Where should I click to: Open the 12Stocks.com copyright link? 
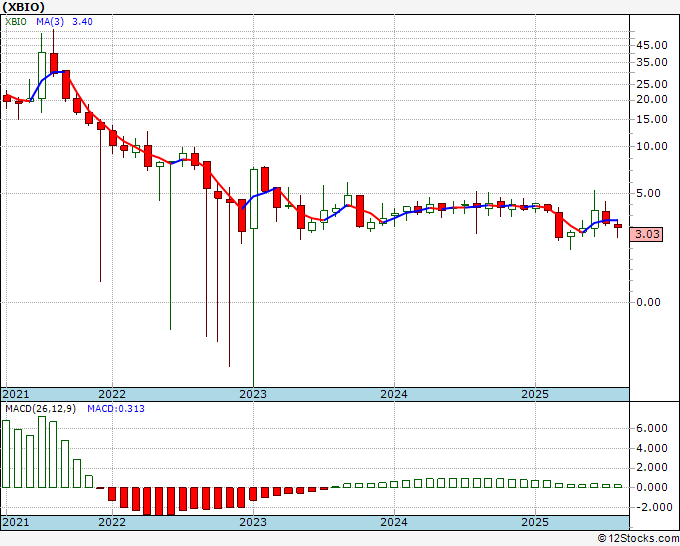tap(638, 539)
